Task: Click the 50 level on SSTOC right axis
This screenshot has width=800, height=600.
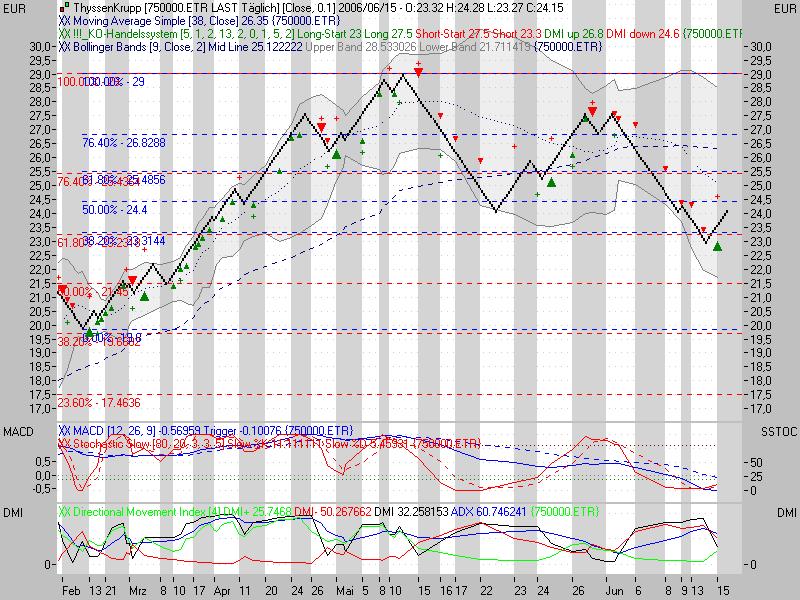Action: 757,463
